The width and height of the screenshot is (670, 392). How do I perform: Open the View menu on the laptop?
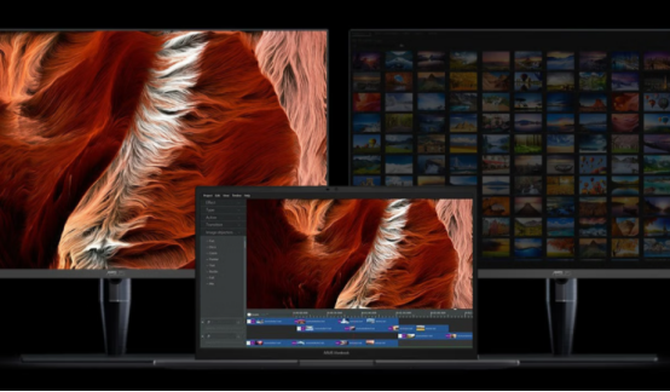coord(226,195)
